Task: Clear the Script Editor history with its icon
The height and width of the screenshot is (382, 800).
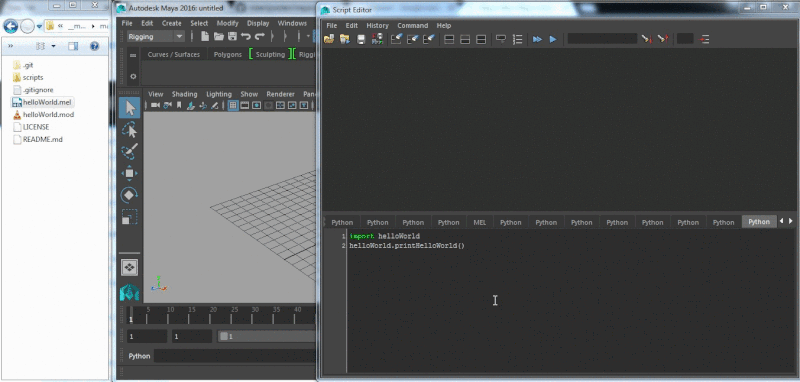Action: coord(396,39)
